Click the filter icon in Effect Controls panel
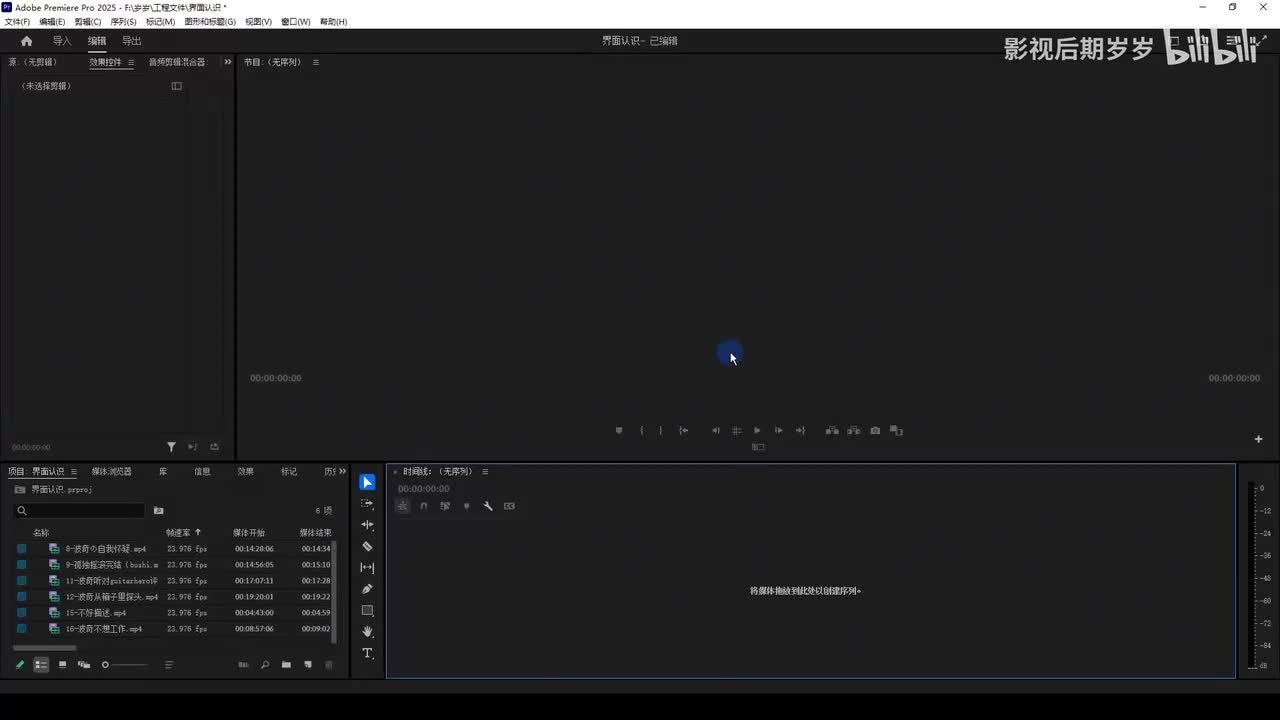Viewport: 1280px width, 720px height. tap(171, 447)
